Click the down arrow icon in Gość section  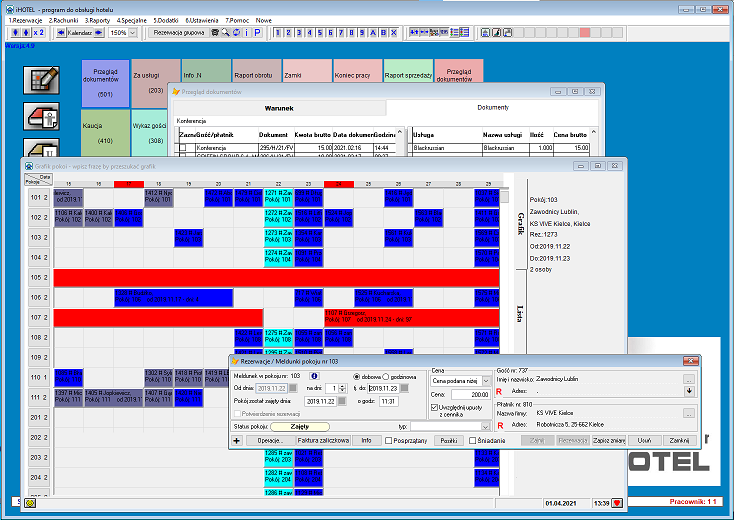(689, 391)
